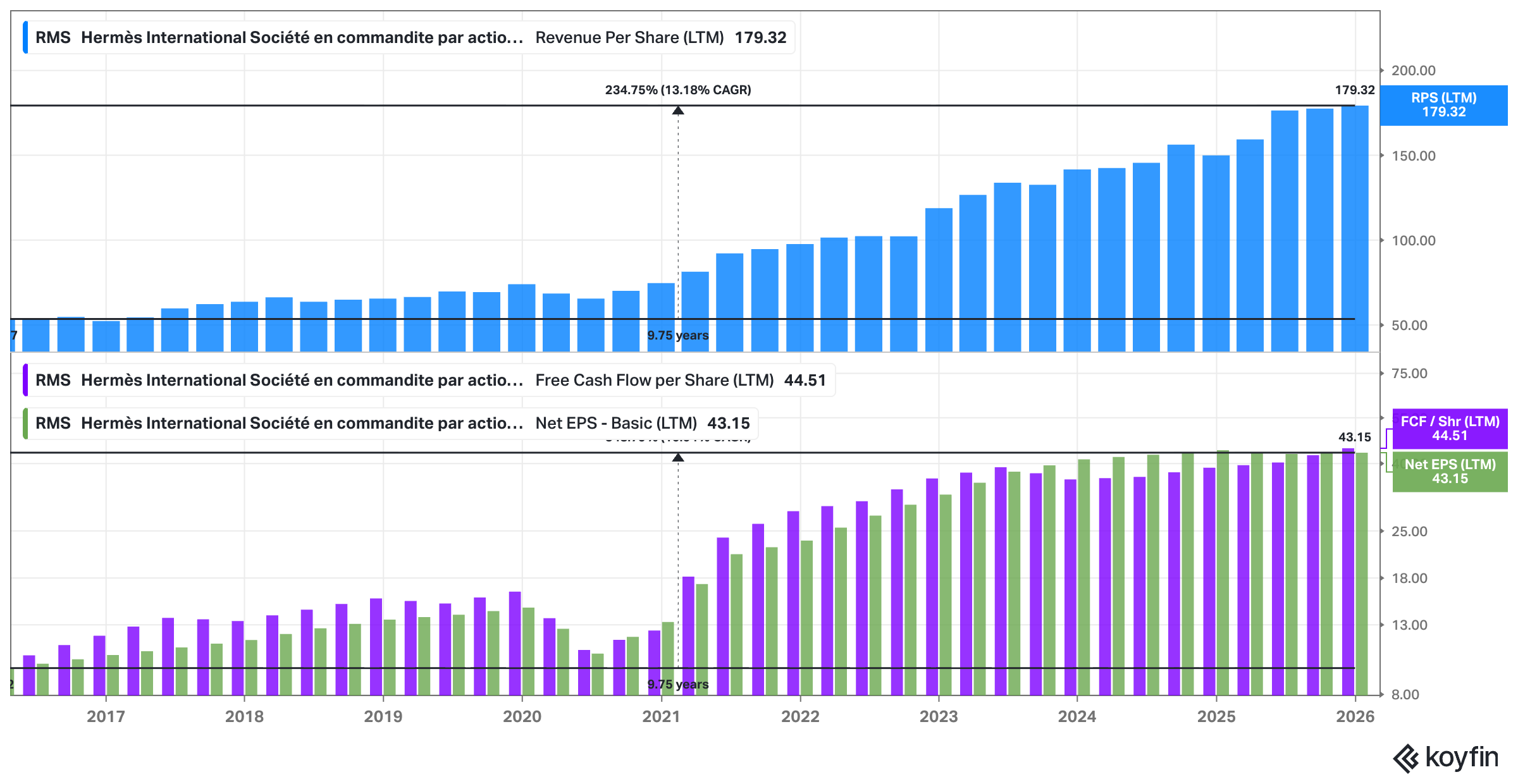Select the Revenue Per Share (LTM) legend label
The width and height of the screenshot is (1518, 784).
click(629, 38)
